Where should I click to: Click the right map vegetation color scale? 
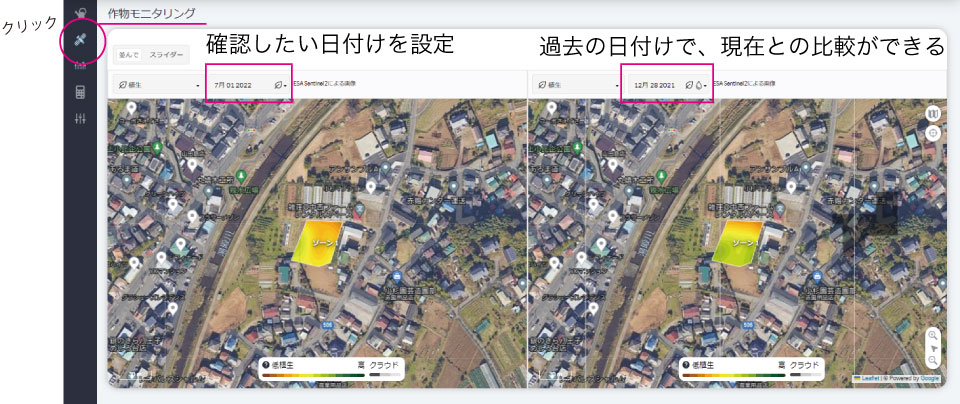734,375
